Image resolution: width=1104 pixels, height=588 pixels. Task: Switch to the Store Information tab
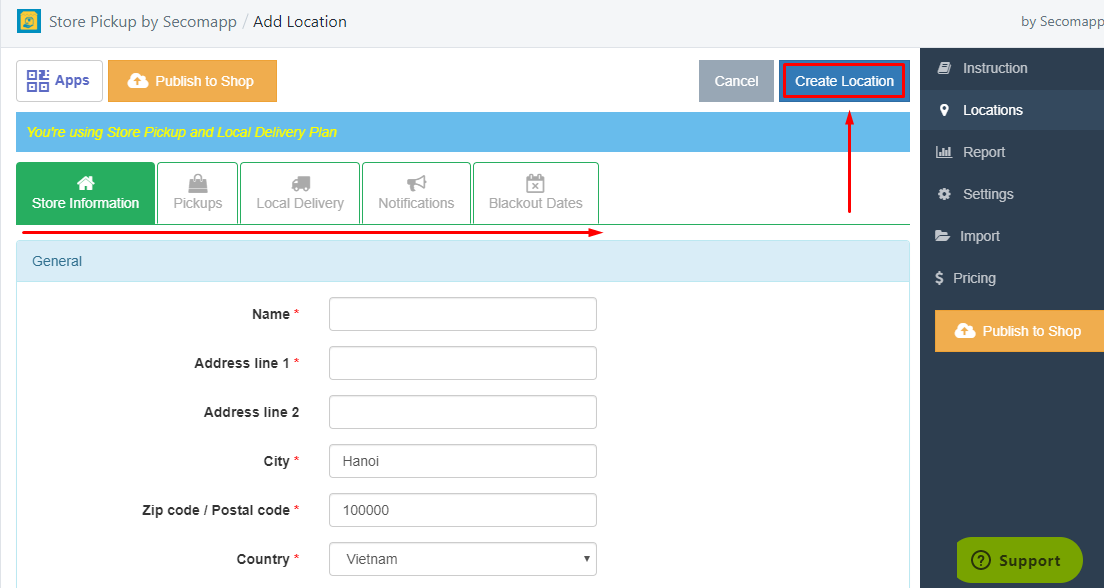coord(86,193)
